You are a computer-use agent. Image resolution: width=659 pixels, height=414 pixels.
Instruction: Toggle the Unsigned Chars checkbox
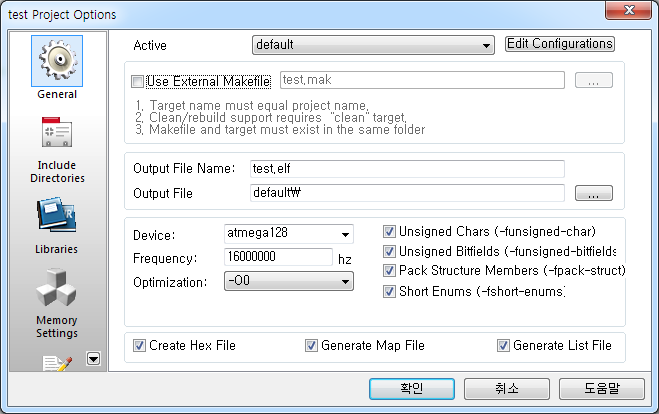point(391,233)
